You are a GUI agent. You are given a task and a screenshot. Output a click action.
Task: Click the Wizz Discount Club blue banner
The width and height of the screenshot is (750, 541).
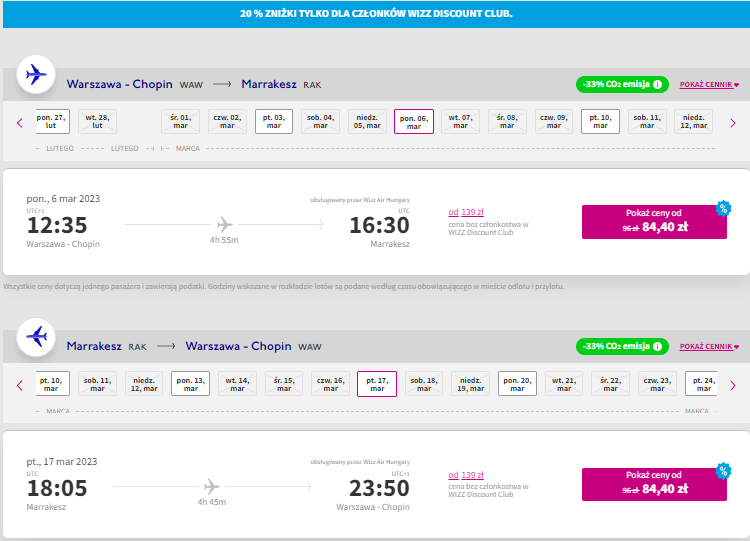coord(376,14)
